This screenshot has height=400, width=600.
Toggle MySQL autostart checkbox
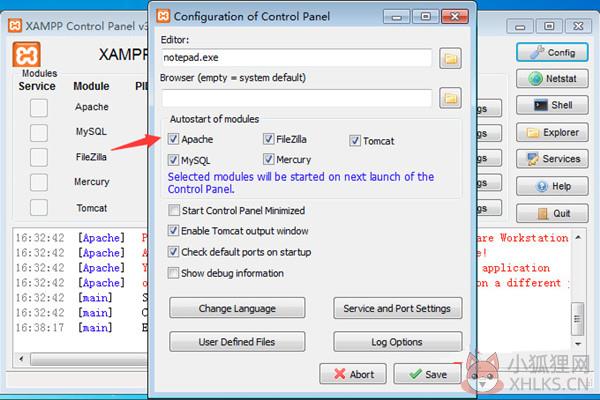click(x=173, y=160)
